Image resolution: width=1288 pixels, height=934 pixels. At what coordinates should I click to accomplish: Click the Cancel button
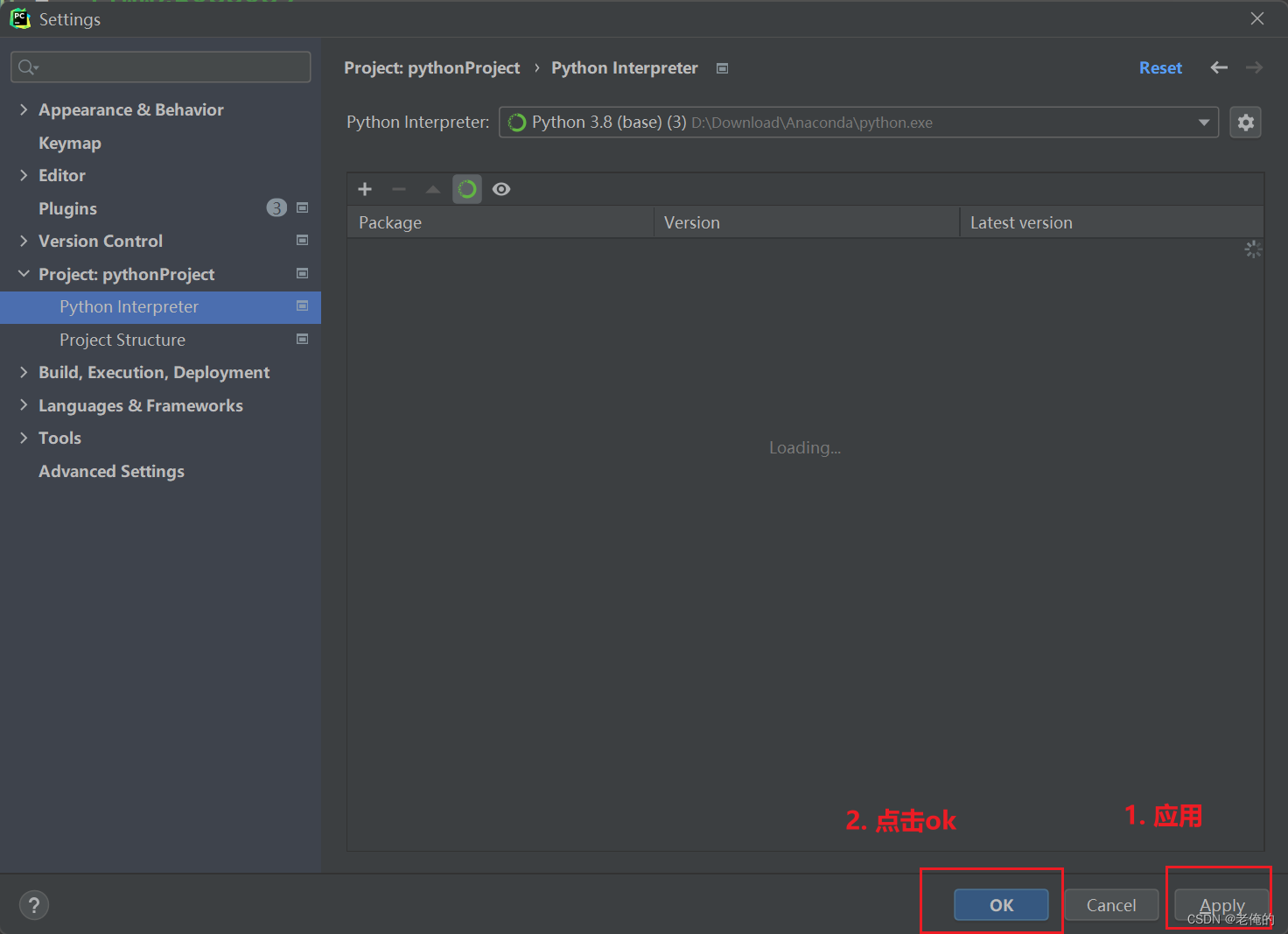tap(1111, 905)
